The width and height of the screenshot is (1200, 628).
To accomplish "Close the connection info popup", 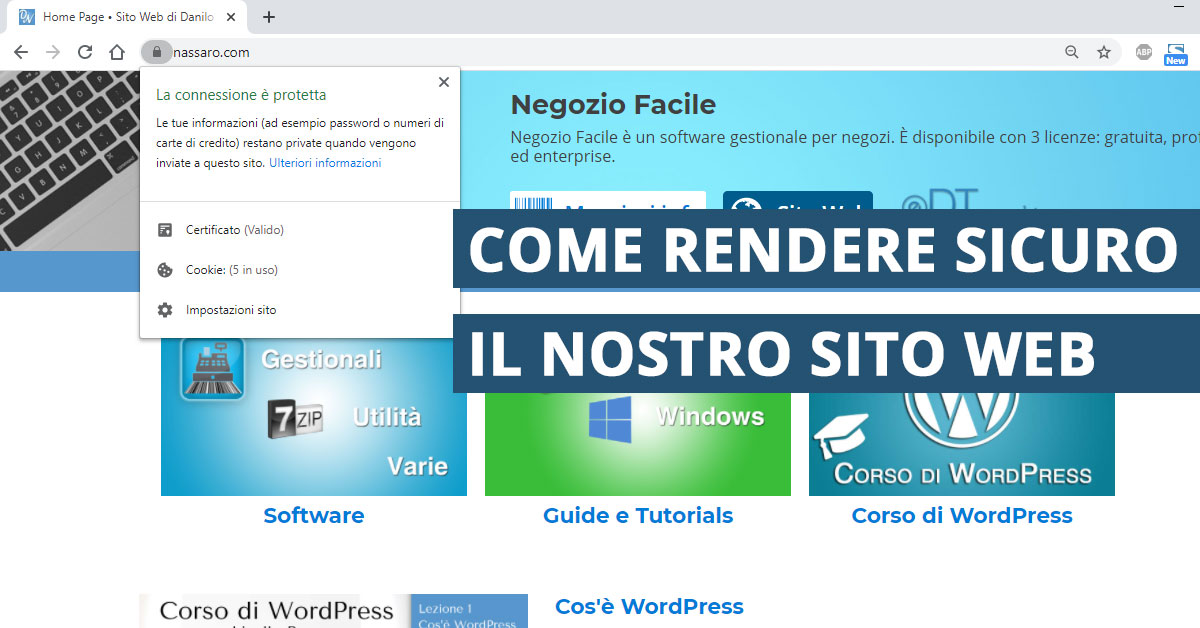I will click(444, 82).
